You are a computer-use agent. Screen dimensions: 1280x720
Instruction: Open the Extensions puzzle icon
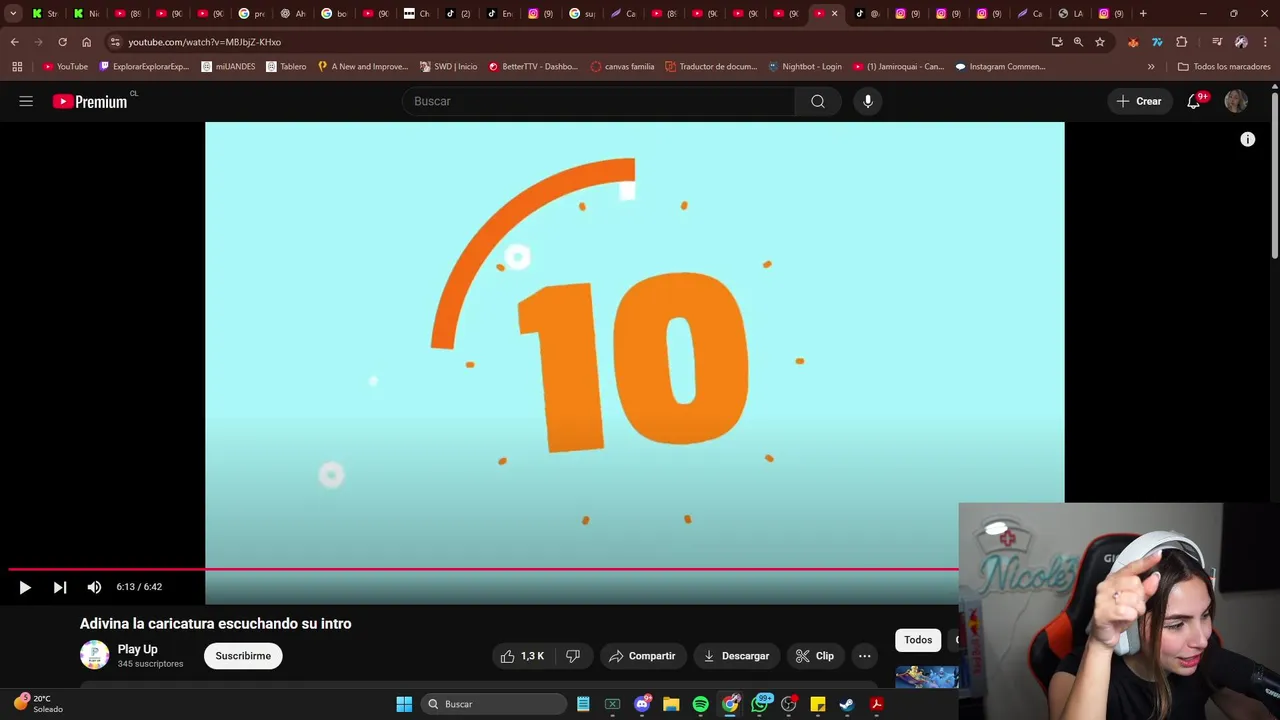coord(1182,42)
